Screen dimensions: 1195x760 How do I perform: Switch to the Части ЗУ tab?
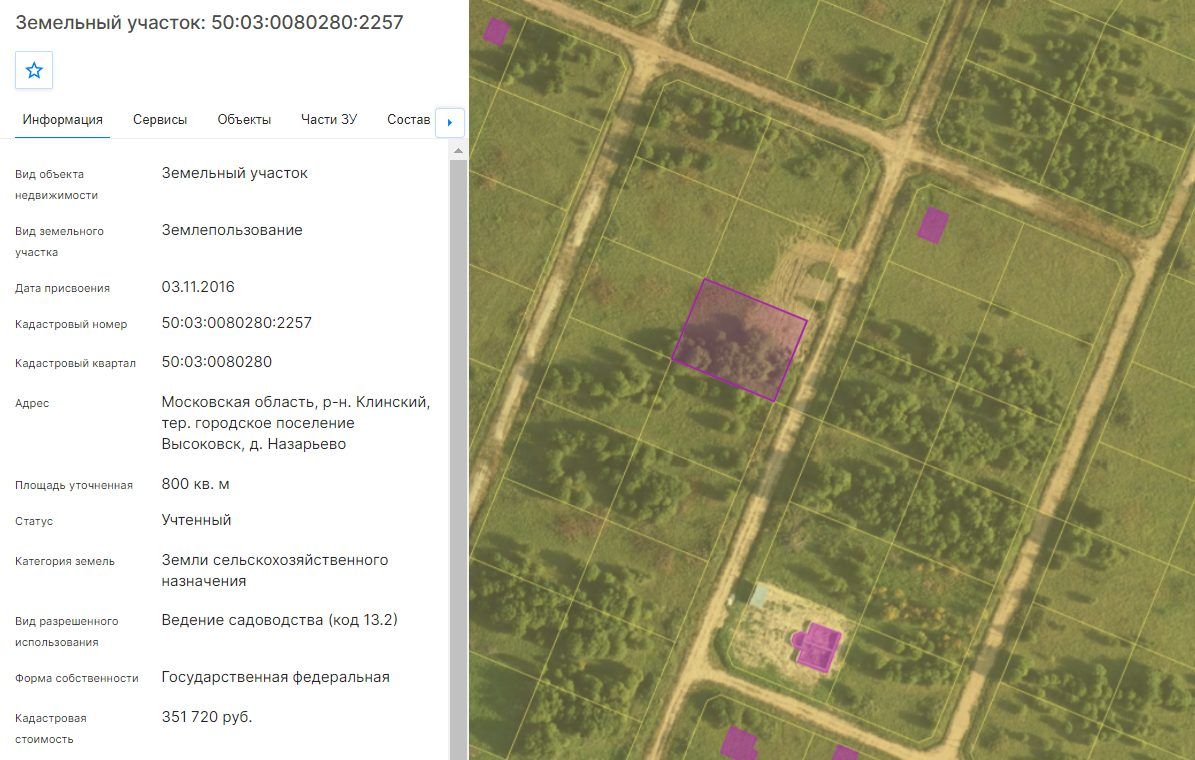pos(328,120)
